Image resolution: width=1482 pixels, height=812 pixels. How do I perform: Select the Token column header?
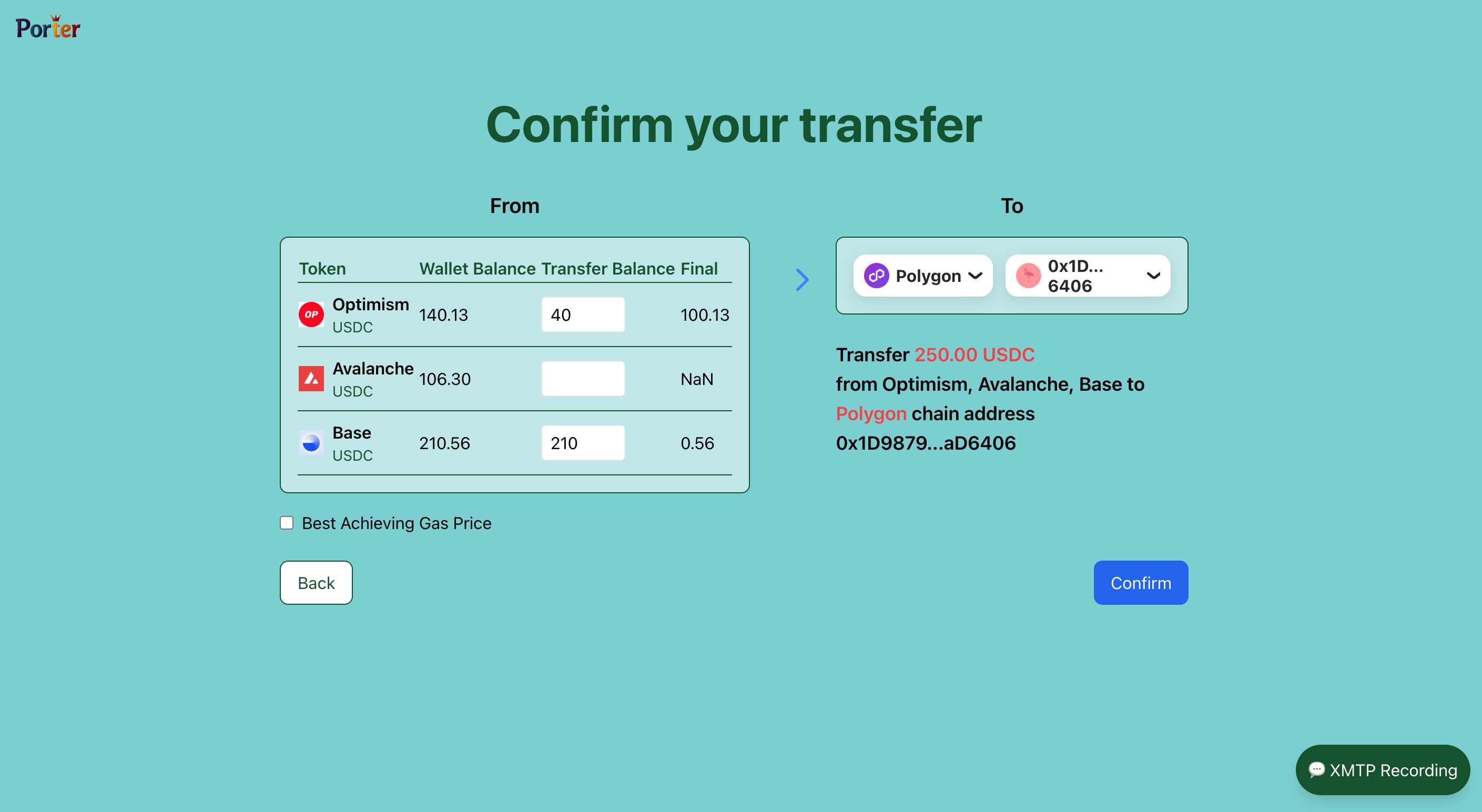[322, 267]
